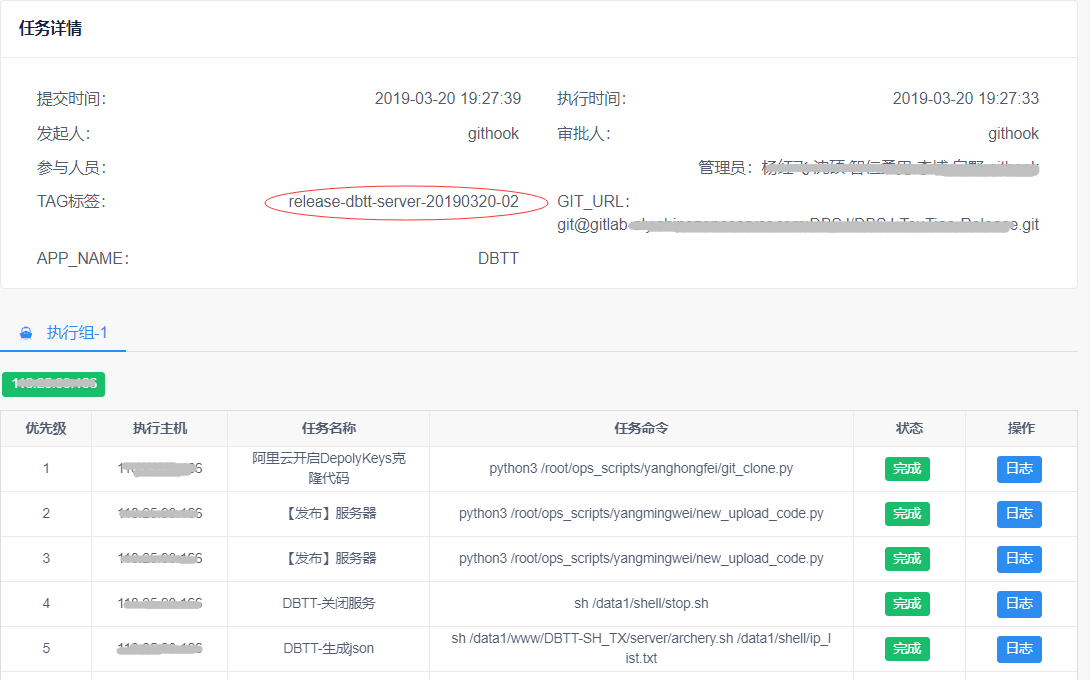The height and width of the screenshot is (680, 1092).
Task: Click 完成 status of stop.sh row
Action: click(907, 604)
